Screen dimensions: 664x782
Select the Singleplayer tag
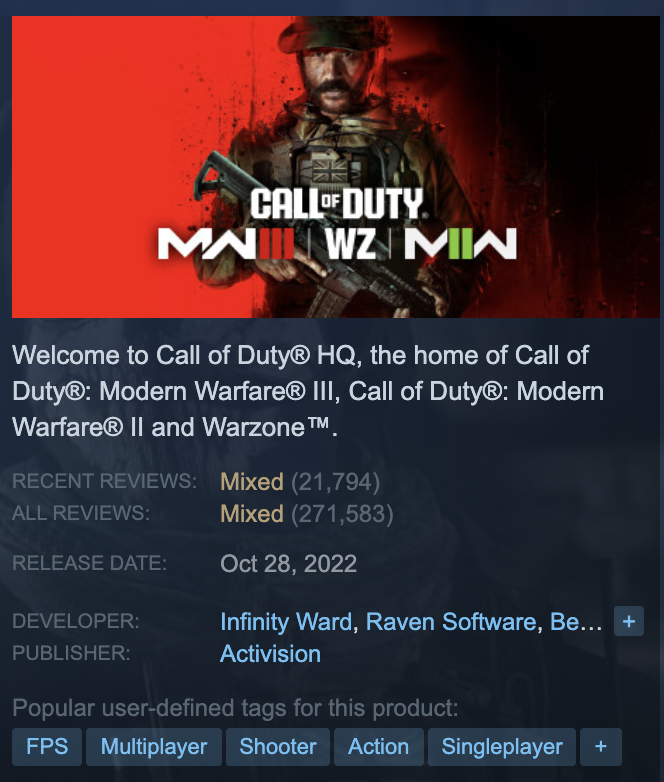502,747
